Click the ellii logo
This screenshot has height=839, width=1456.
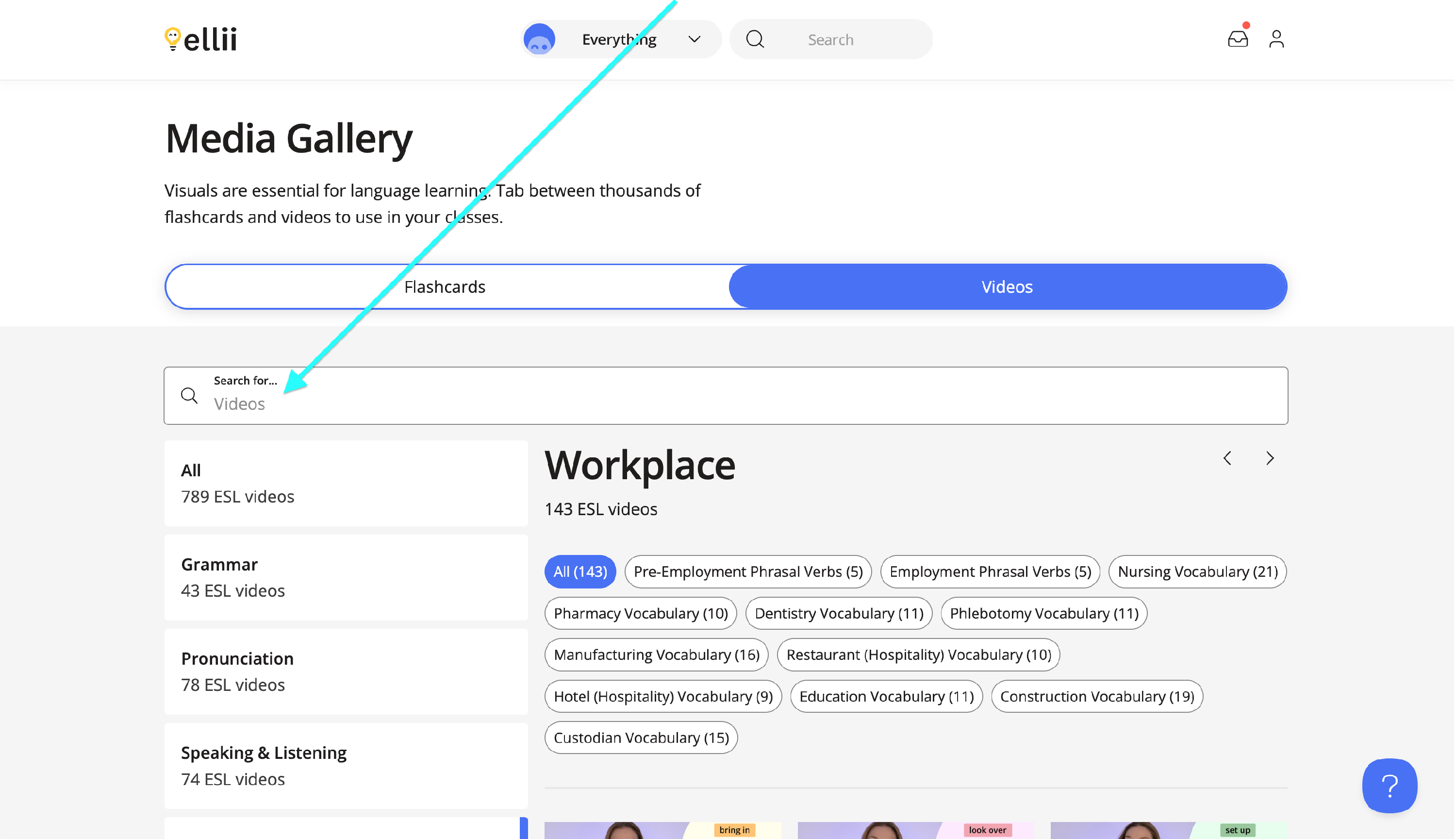coord(201,39)
